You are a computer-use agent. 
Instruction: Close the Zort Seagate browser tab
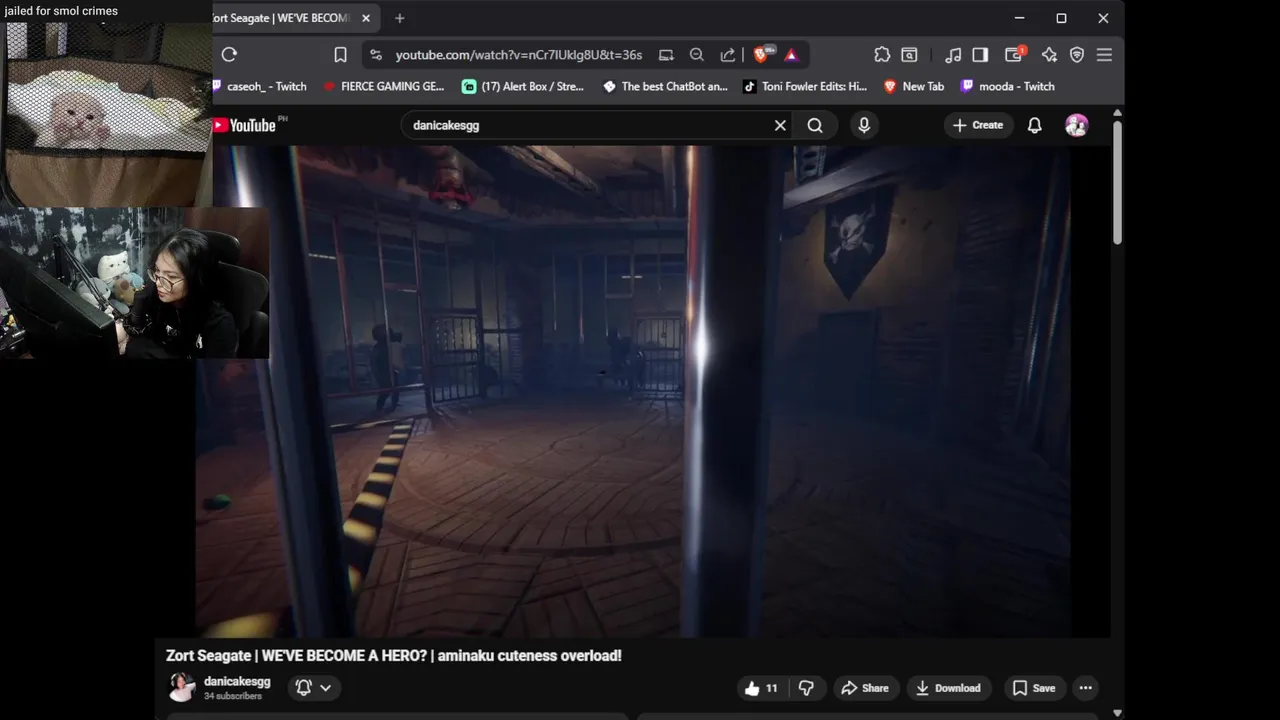(x=366, y=18)
